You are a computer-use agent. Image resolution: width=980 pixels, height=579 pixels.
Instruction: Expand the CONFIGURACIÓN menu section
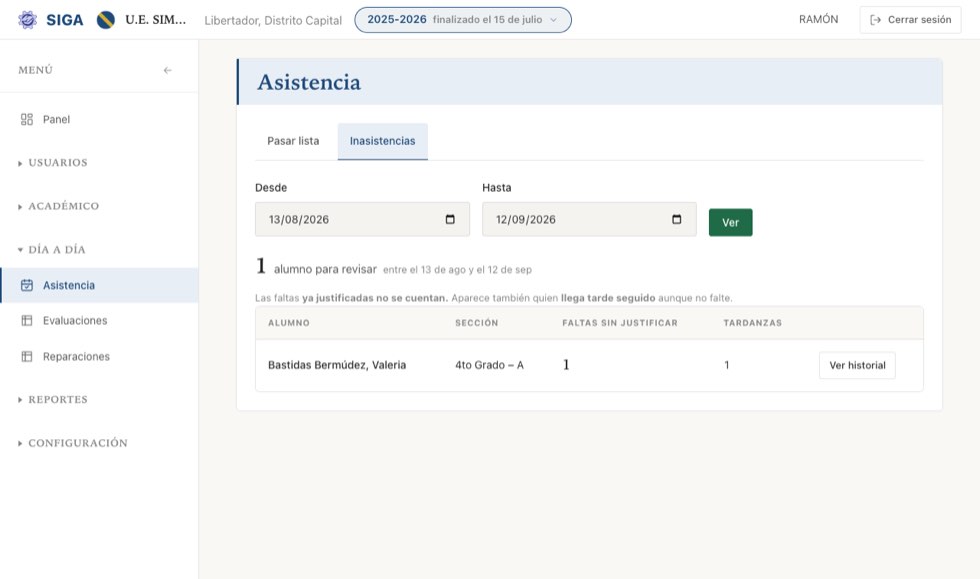point(72,443)
